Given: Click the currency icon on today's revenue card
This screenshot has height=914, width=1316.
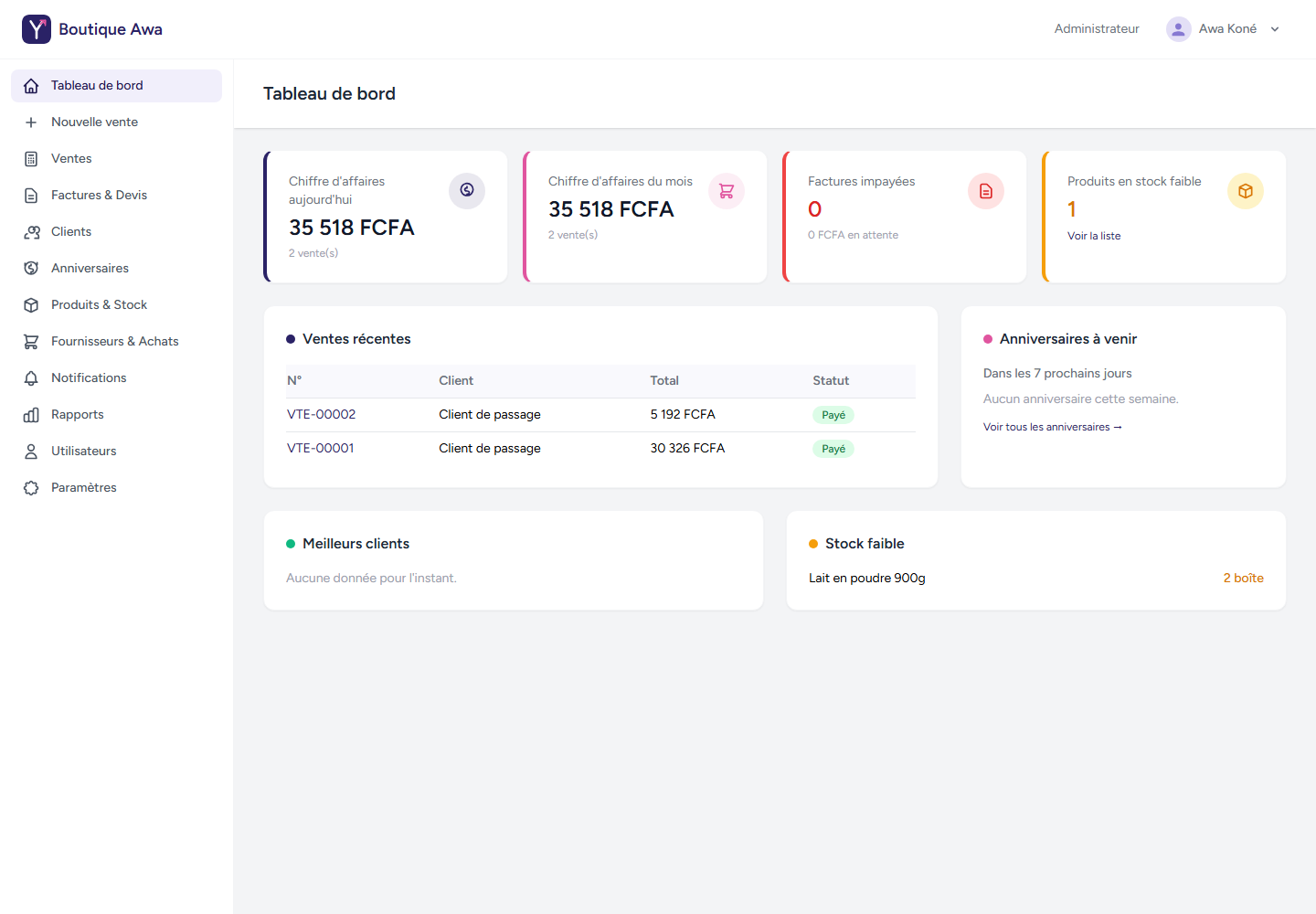Looking at the screenshot, I should click(467, 191).
